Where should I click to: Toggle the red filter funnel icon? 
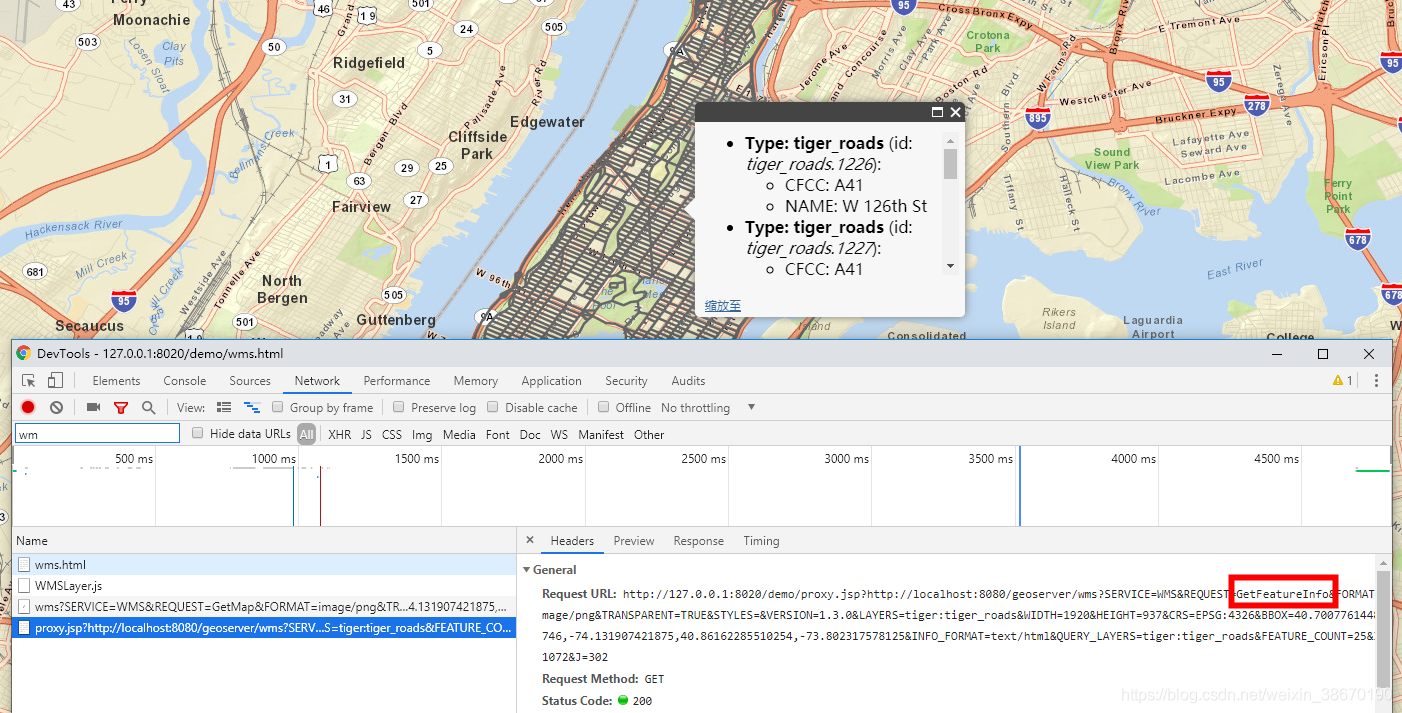(x=121, y=408)
